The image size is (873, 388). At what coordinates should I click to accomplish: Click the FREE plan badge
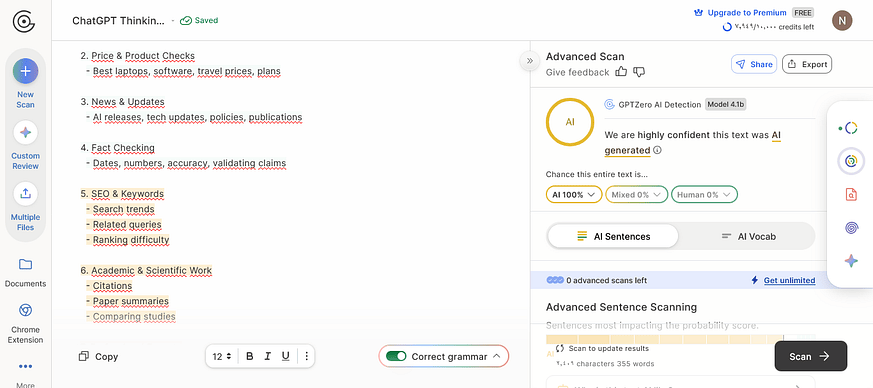tap(802, 13)
